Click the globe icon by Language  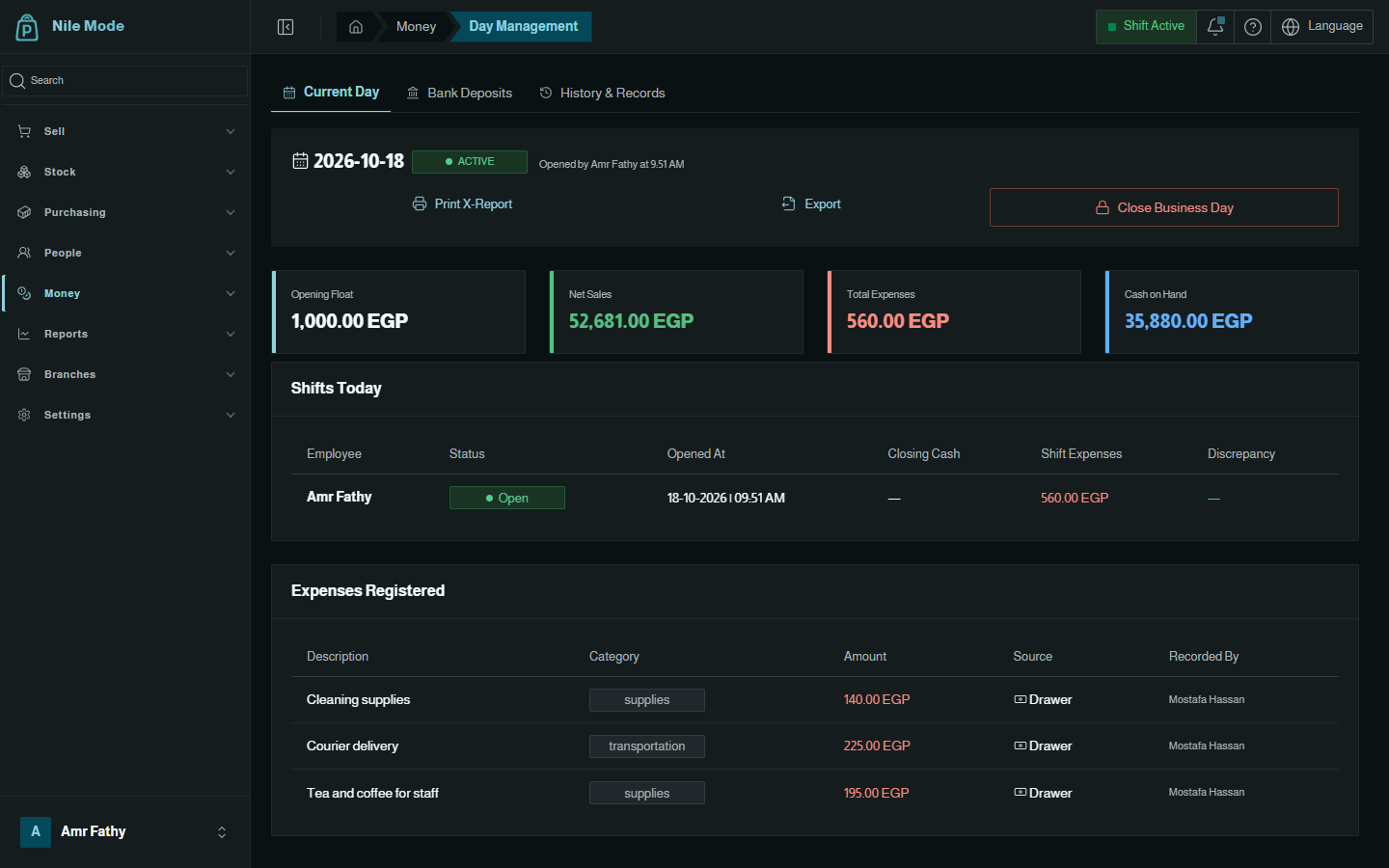point(1291,27)
